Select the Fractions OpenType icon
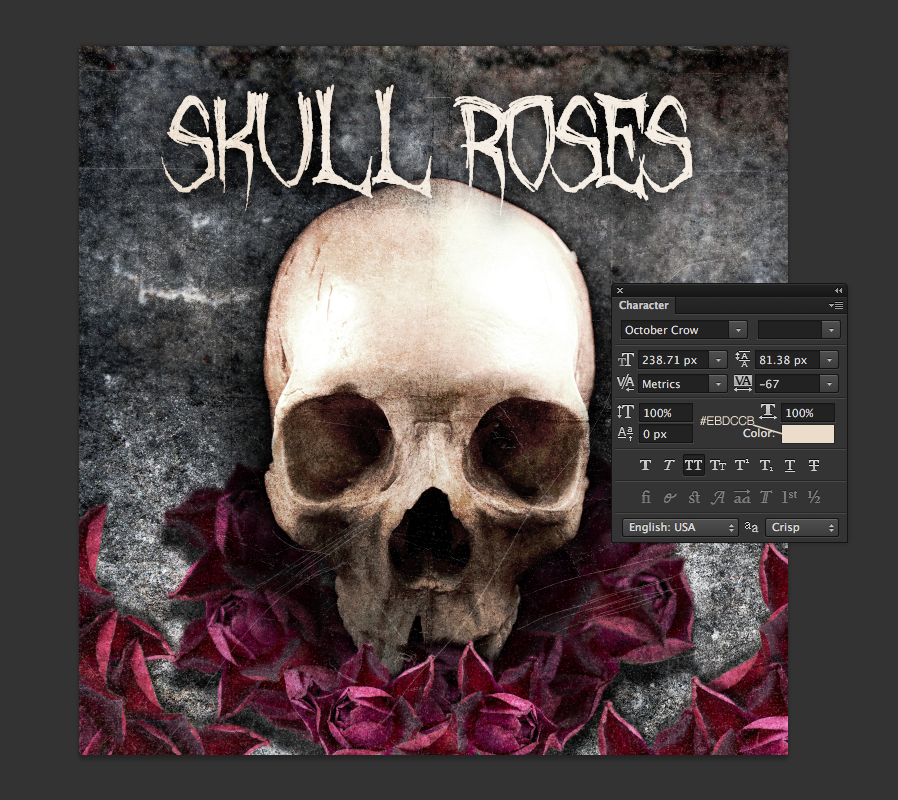 [x=815, y=497]
